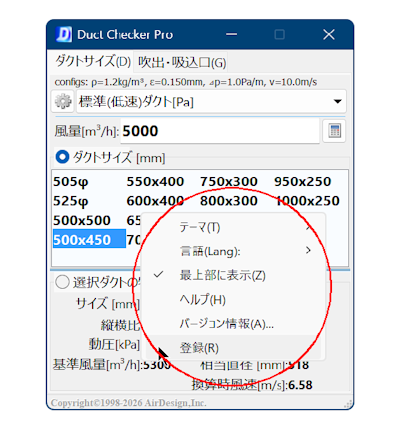Image resolution: width=396 pixels, height=428 pixels.
Task: Expand the 言語(Lang) submenu
Action: pos(233,251)
